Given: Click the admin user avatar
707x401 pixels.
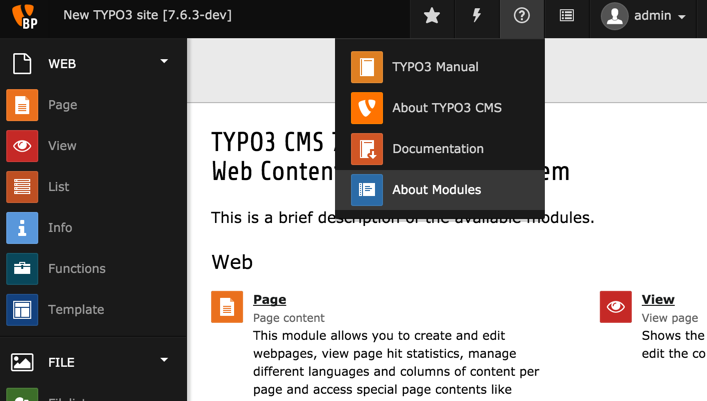Looking at the screenshot, I should (614, 16).
